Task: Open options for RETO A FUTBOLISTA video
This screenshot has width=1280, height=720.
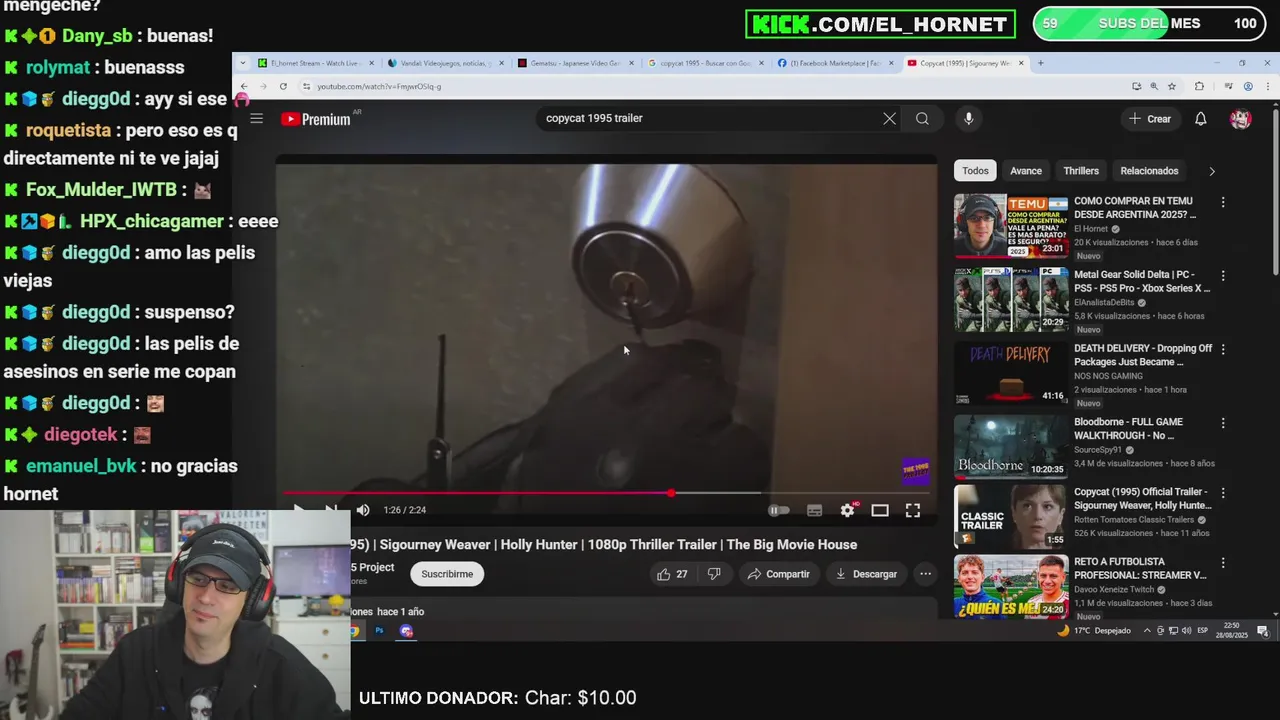Action: pyautogui.click(x=1222, y=563)
